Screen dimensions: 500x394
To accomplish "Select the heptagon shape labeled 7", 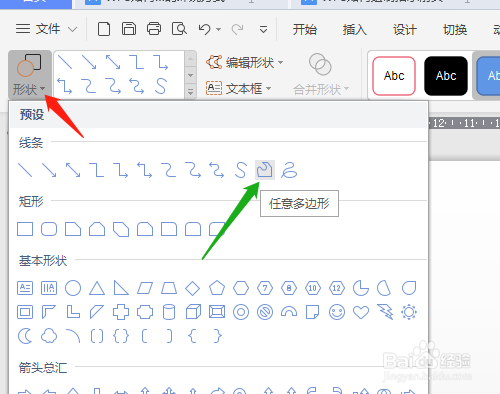I will [x=265, y=288].
